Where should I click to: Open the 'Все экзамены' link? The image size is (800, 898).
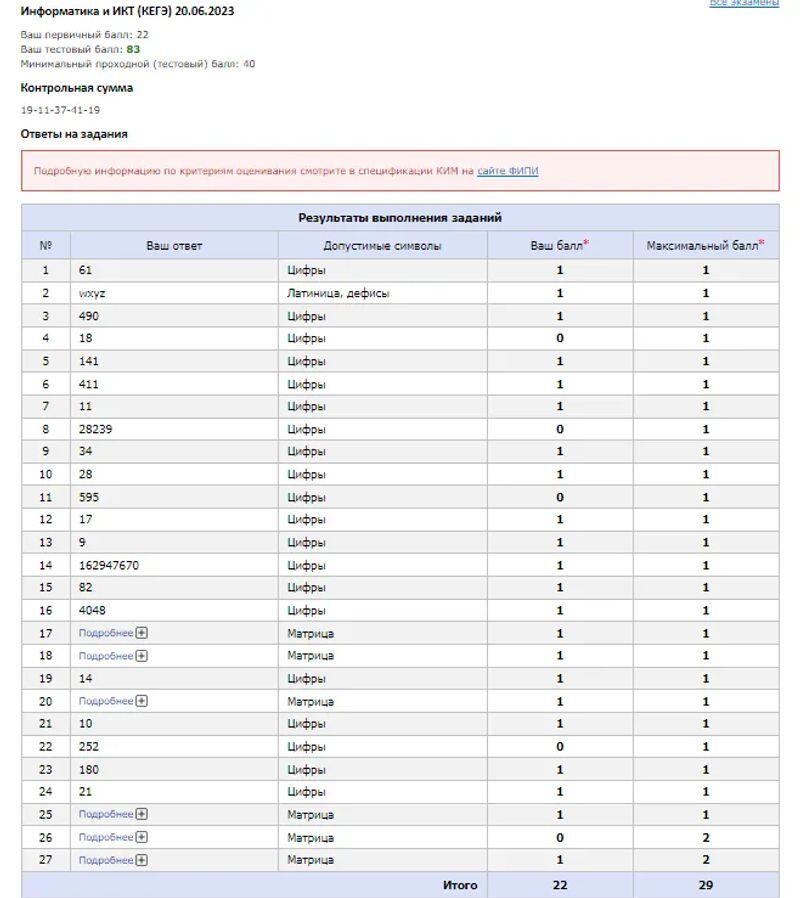[743, 4]
